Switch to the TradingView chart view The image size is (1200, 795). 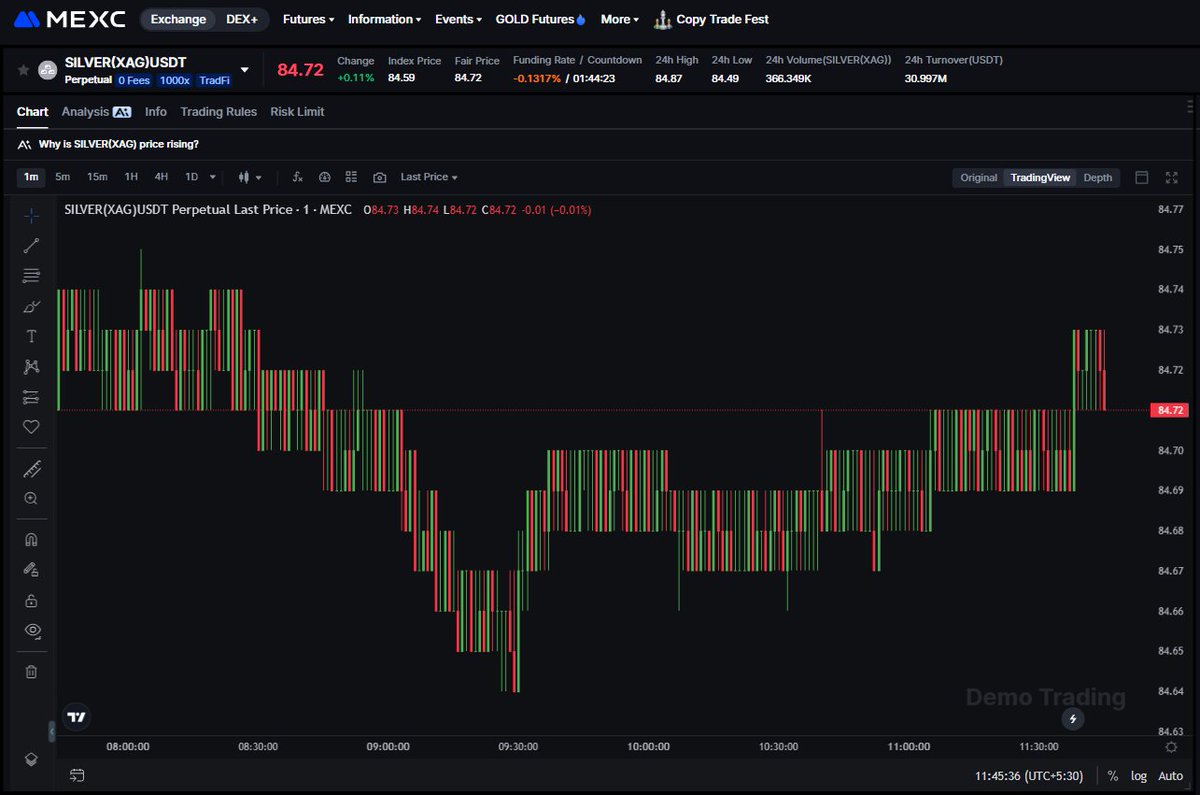tap(1040, 177)
